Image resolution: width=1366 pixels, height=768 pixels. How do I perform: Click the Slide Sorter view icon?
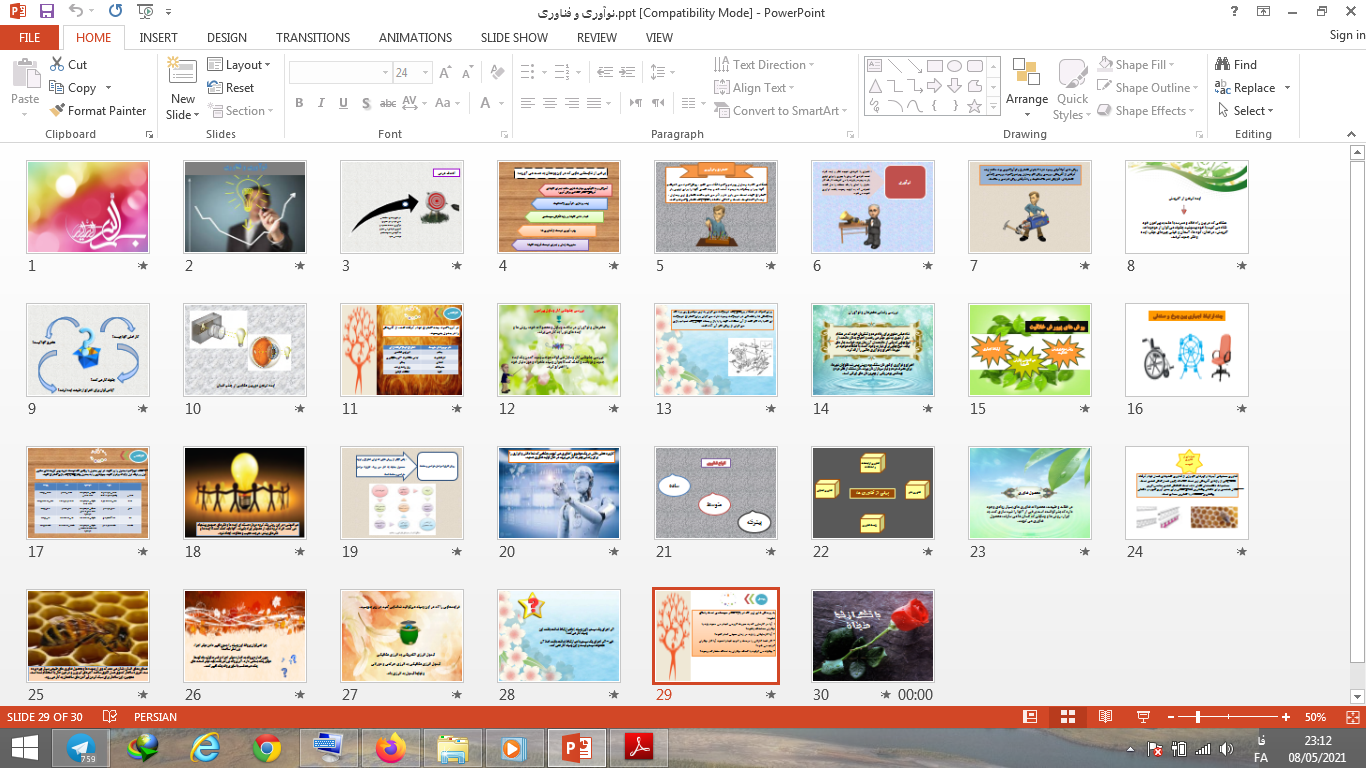point(1067,717)
